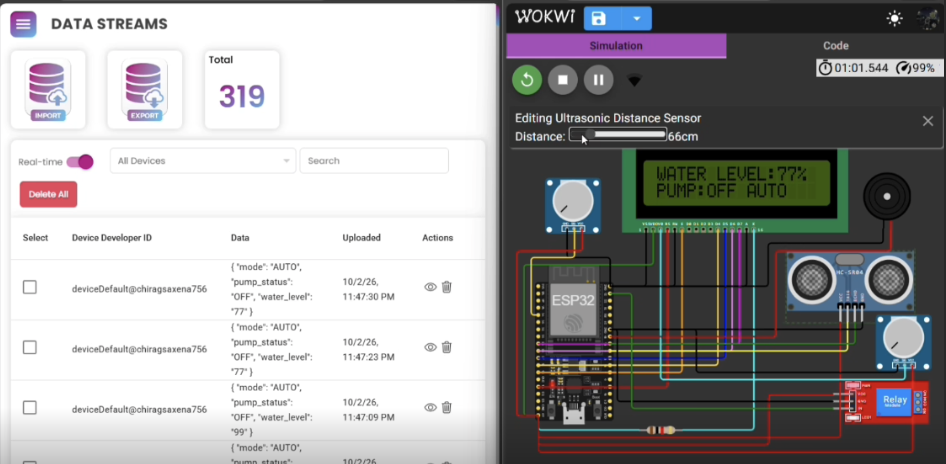The height and width of the screenshot is (464, 946).
Task: Click the Wokwi logo
Action: point(545,17)
